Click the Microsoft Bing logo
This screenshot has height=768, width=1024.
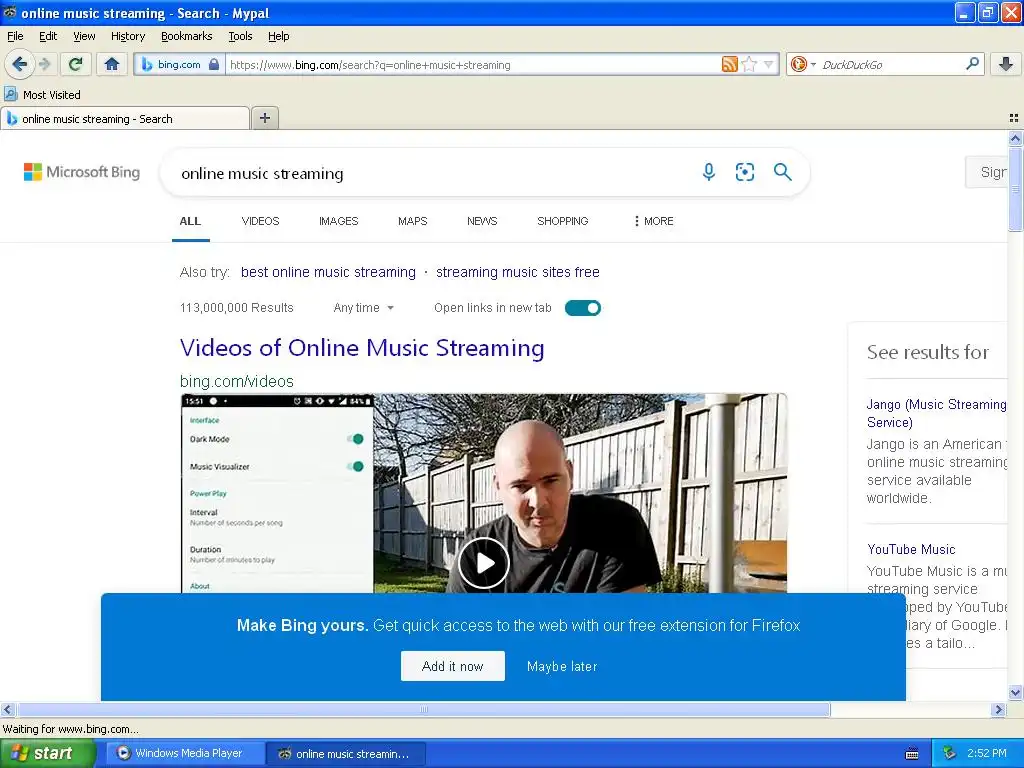click(x=82, y=172)
